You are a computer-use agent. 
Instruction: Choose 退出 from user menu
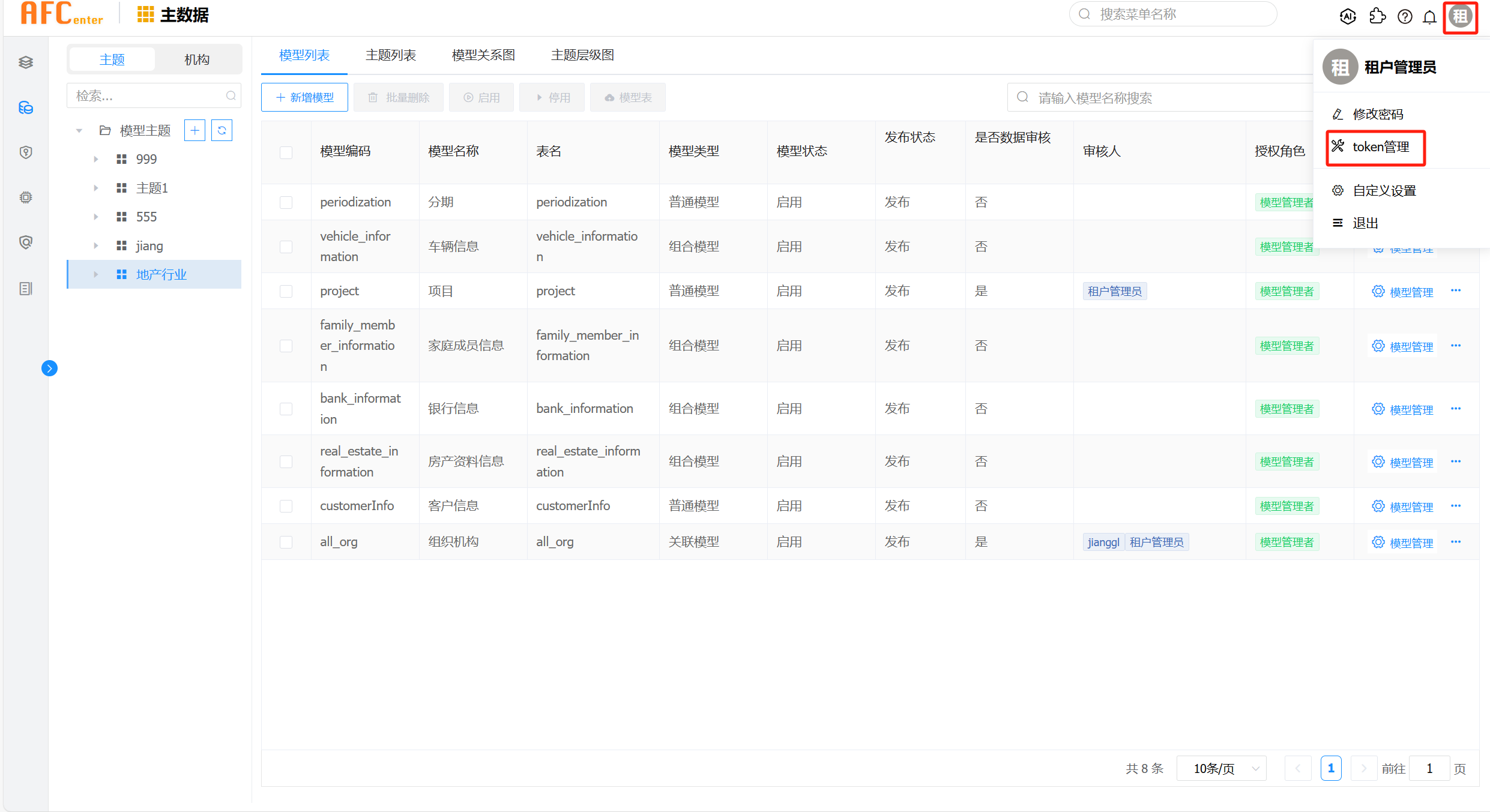coord(1365,223)
